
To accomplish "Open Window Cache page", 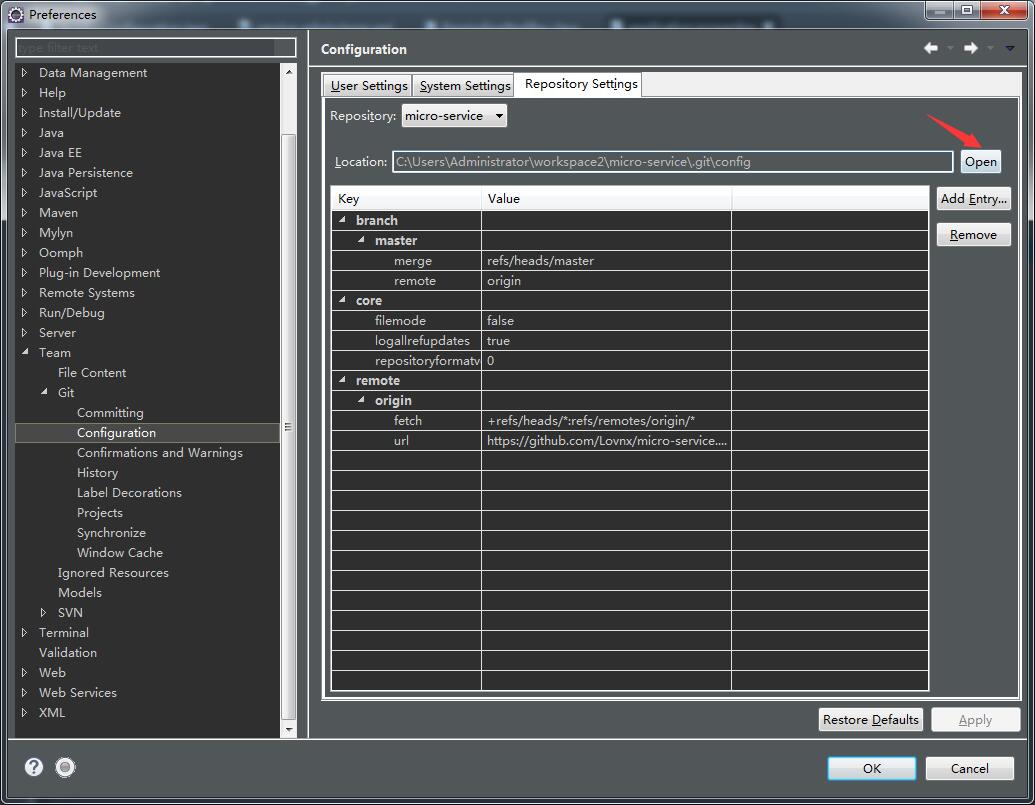I will click(x=119, y=552).
